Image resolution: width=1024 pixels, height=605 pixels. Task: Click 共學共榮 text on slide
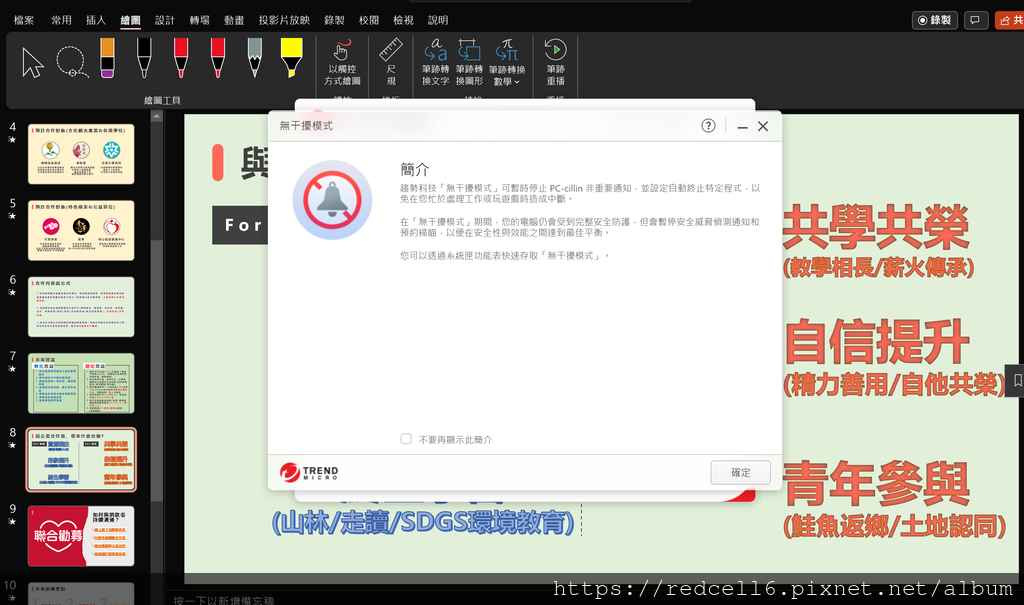[x=876, y=227]
